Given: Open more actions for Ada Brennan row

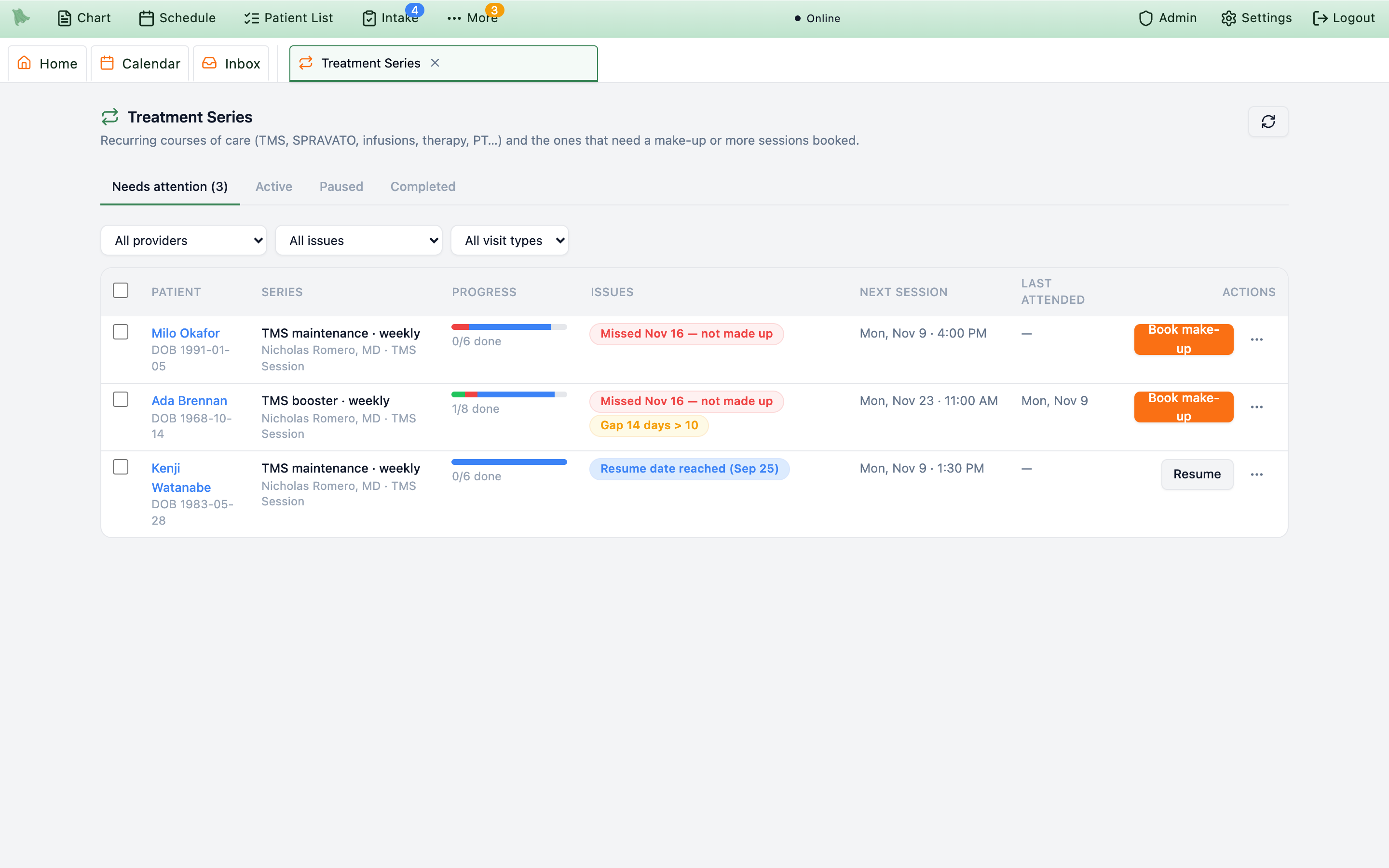Looking at the screenshot, I should pos(1256,407).
